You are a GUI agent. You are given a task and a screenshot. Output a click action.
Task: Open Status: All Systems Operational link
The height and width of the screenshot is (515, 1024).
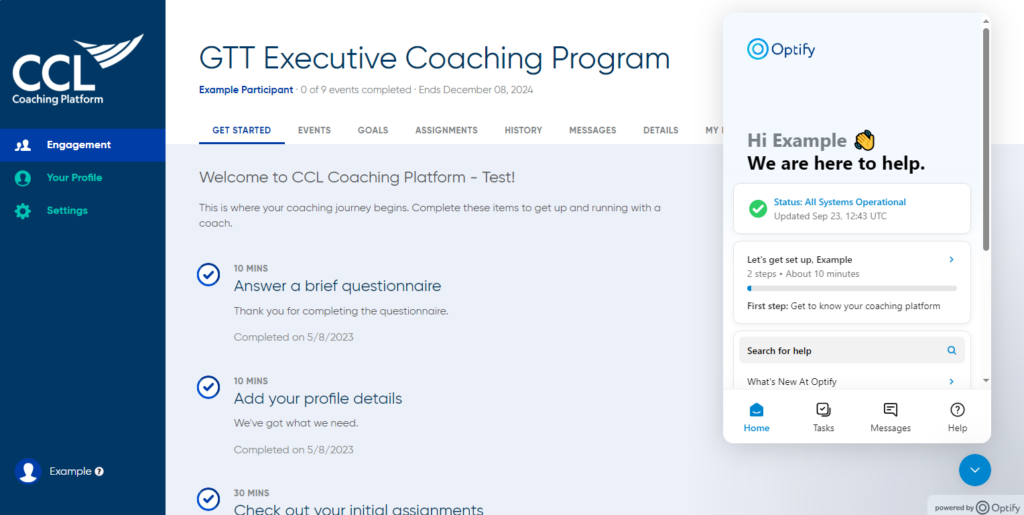click(x=840, y=202)
